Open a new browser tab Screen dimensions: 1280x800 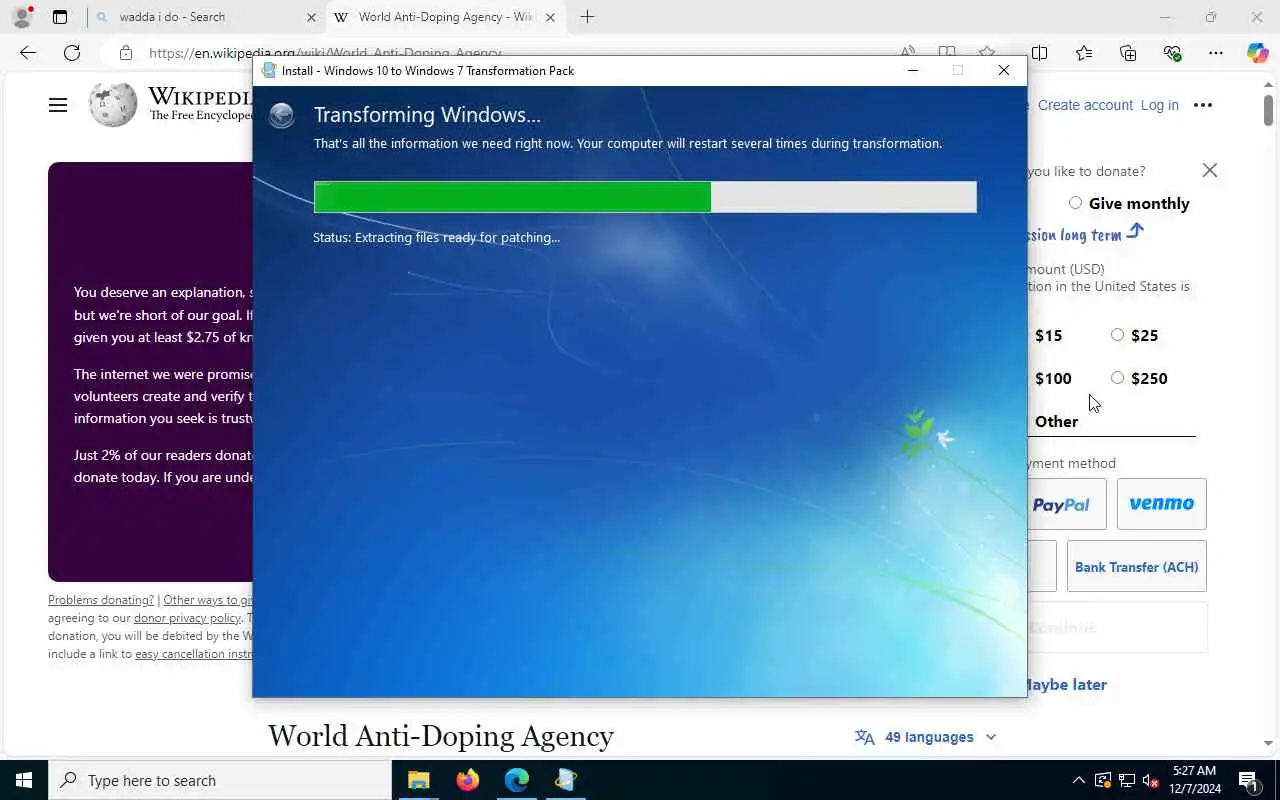[587, 17]
